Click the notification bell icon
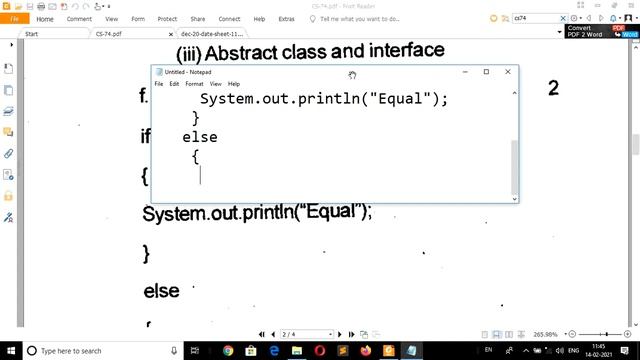This screenshot has width=640, height=360. (x=613, y=18)
